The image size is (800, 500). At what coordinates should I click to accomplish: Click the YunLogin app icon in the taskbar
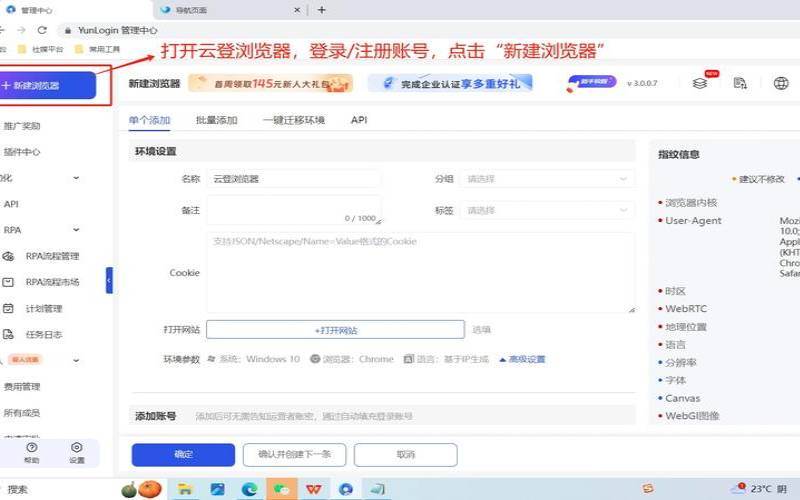(x=346, y=489)
